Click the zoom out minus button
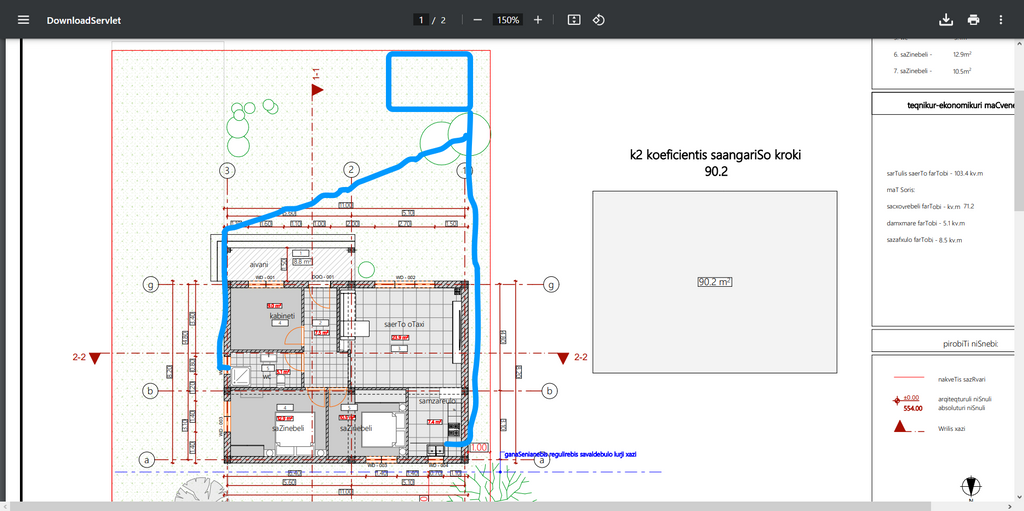Viewport: 1024px width, 511px height. pos(477,20)
